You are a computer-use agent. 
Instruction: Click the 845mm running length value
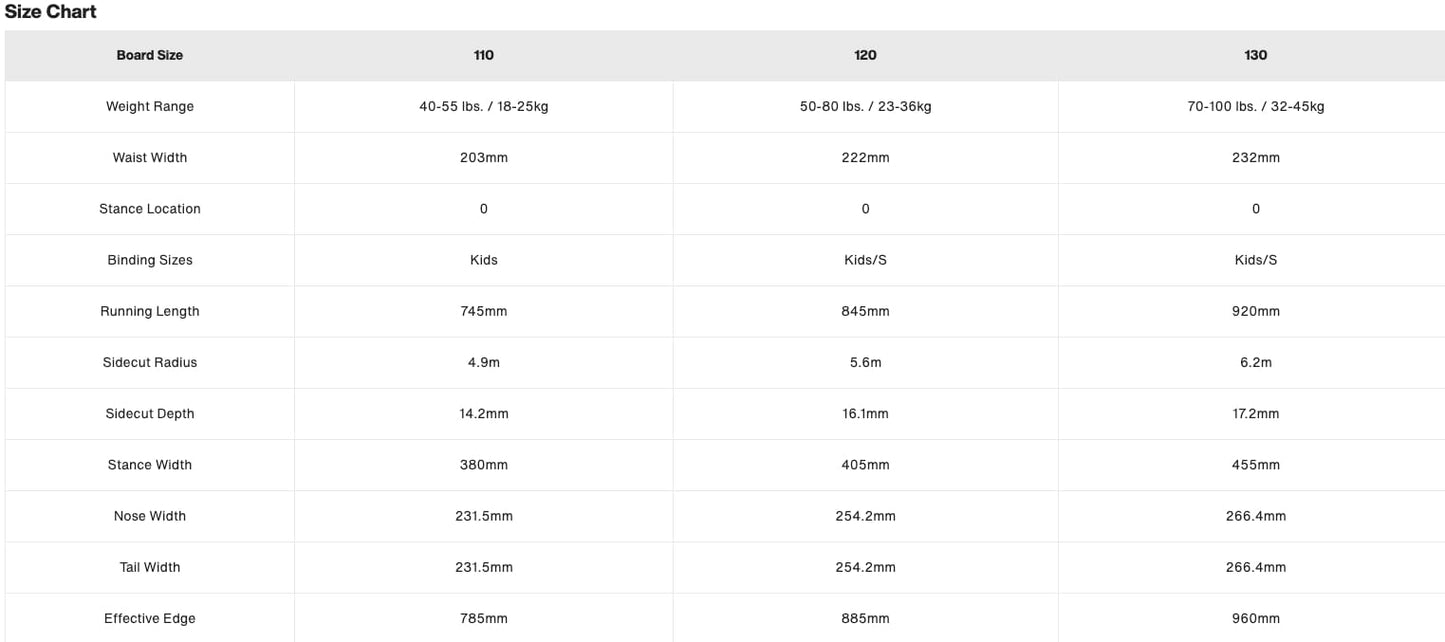866,311
